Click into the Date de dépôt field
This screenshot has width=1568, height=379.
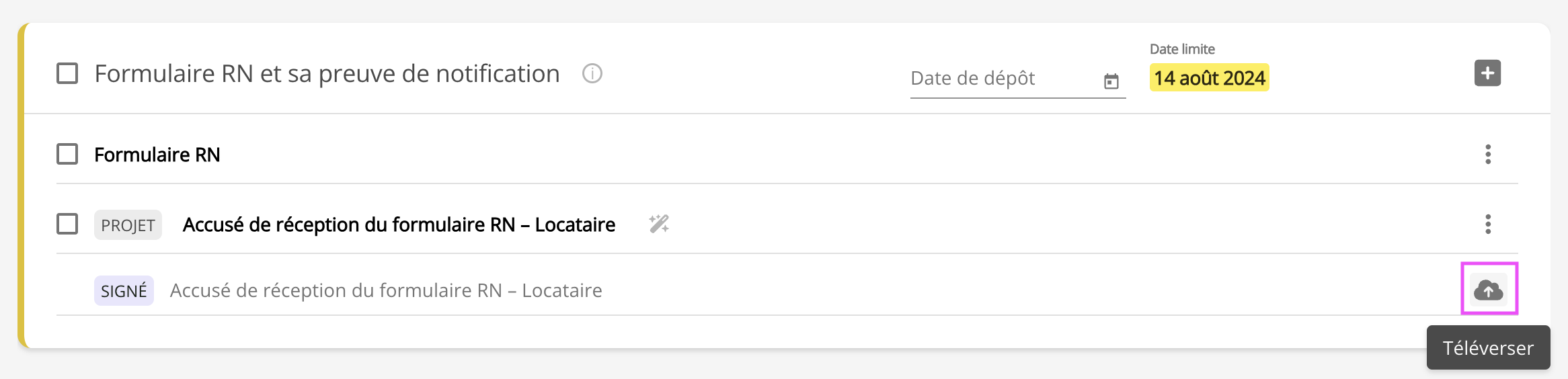click(1002, 79)
